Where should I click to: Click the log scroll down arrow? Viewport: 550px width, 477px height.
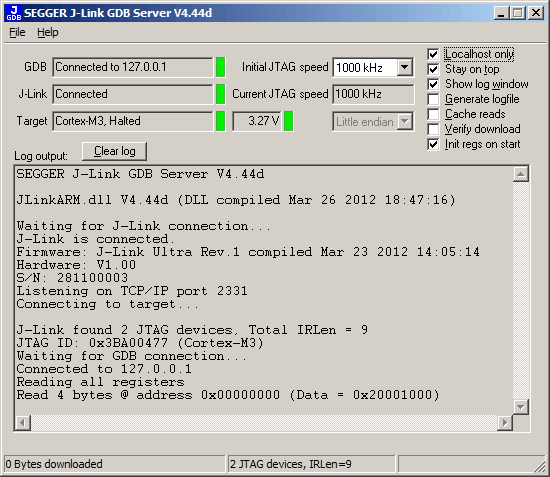click(x=521, y=407)
